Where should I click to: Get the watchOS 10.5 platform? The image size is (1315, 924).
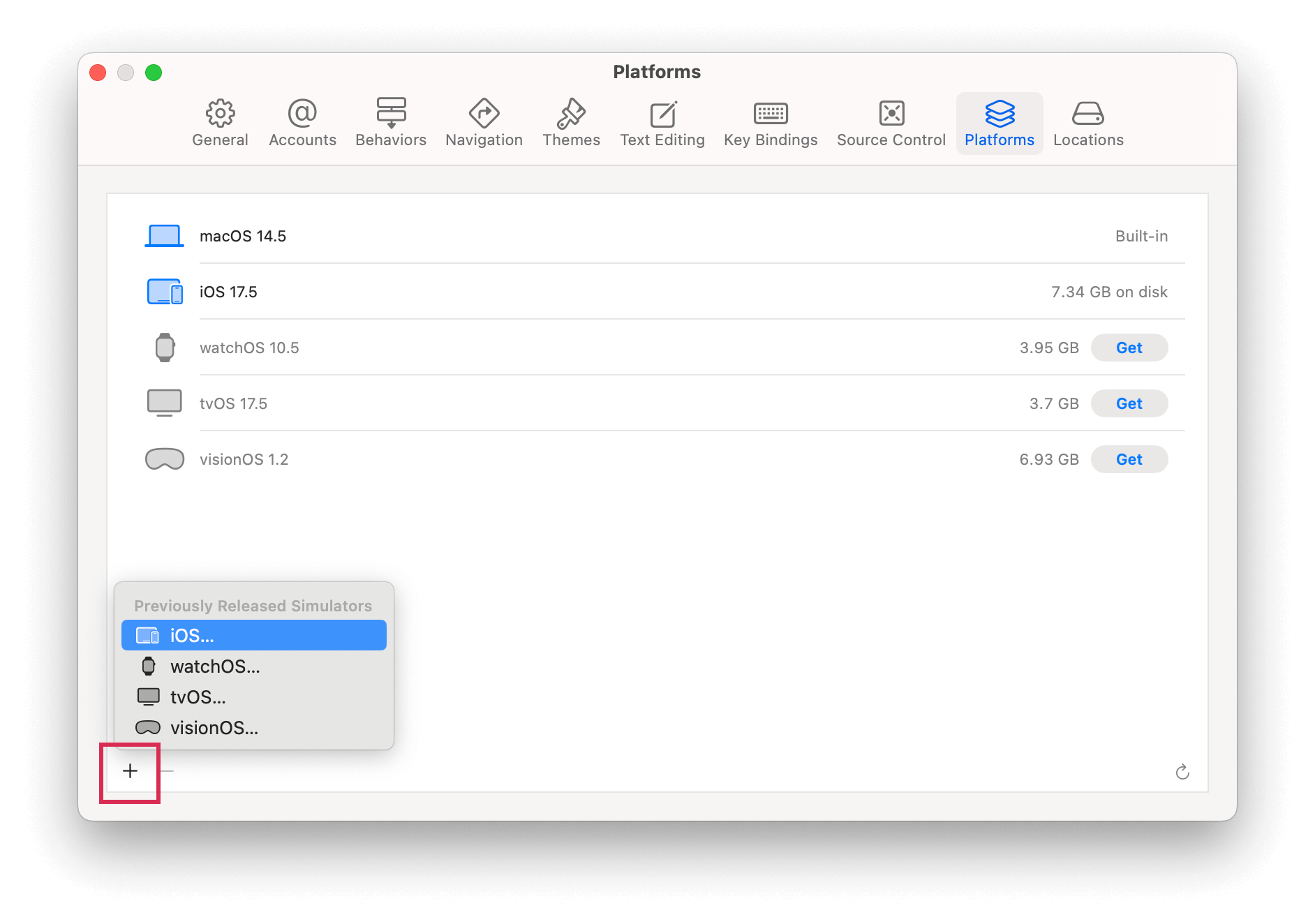point(1129,348)
